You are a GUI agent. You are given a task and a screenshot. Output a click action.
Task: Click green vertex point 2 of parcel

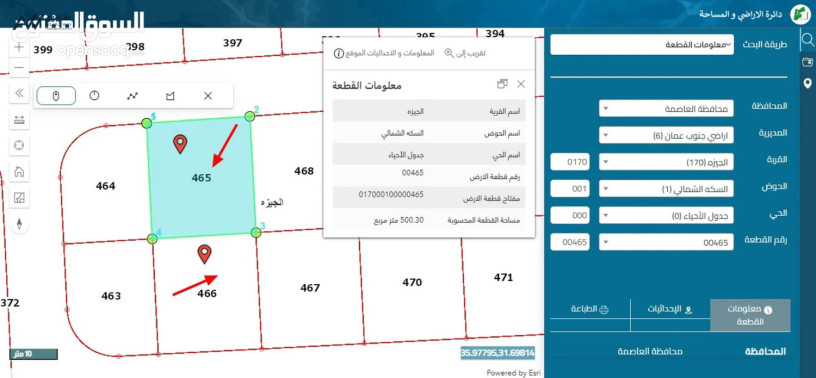coord(250,116)
